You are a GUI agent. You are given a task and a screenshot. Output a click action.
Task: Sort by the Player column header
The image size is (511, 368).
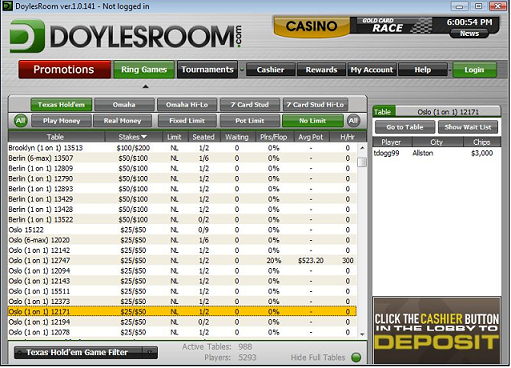pos(392,142)
